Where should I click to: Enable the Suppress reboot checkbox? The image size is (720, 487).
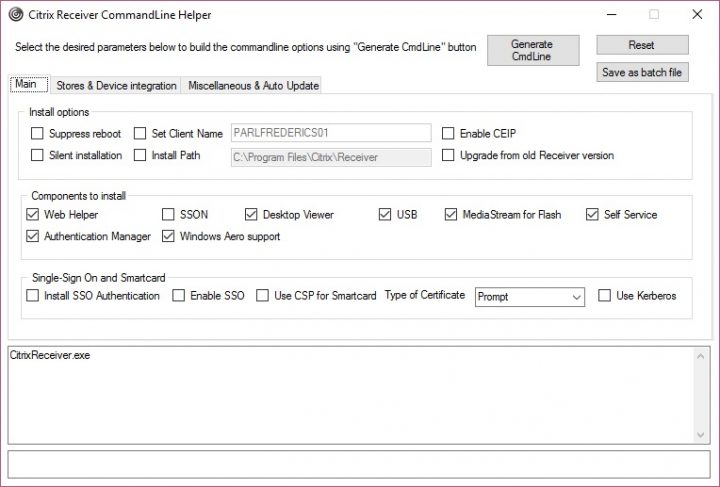(x=37, y=133)
